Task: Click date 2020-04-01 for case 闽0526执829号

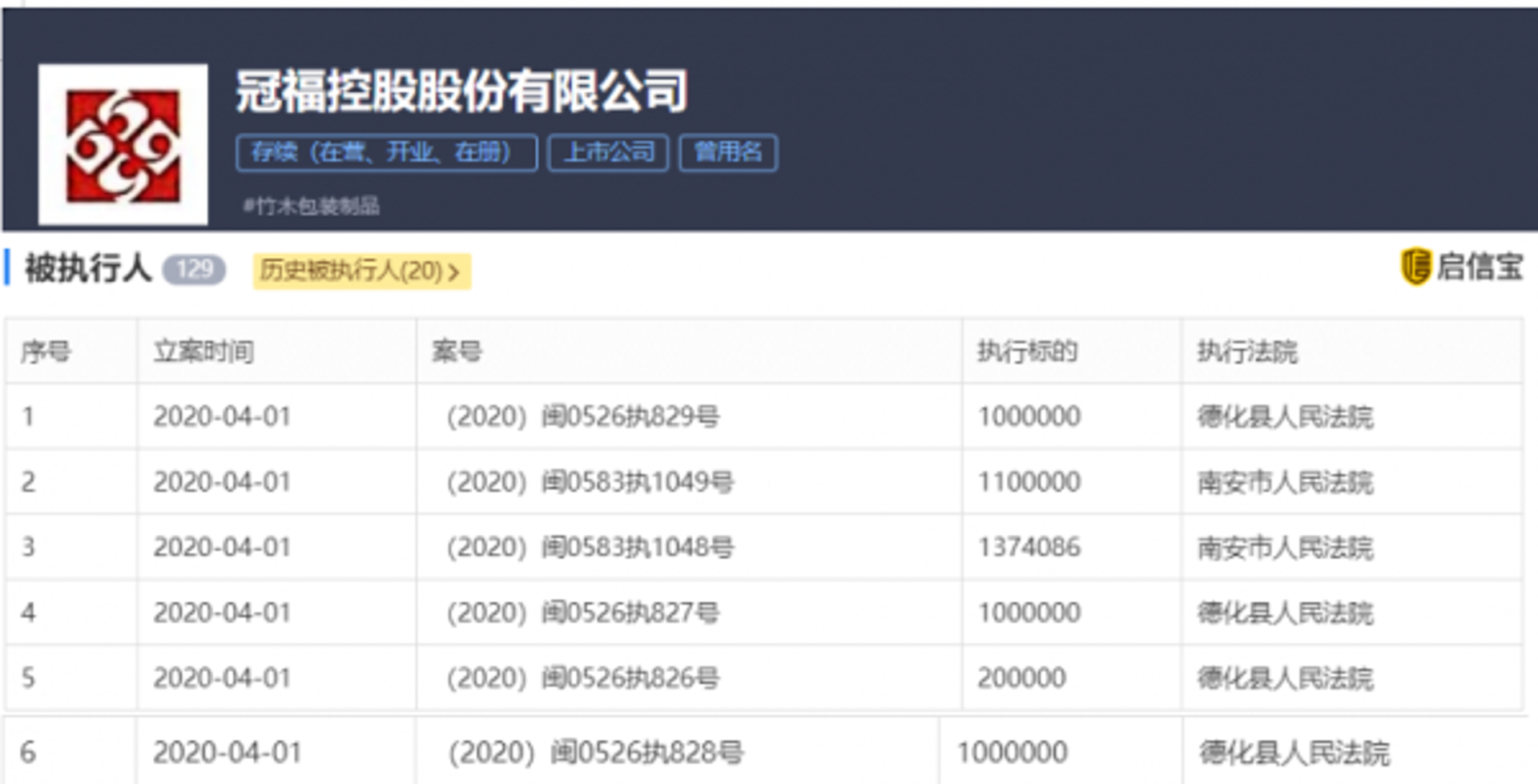Action: (x=222, y=416)
